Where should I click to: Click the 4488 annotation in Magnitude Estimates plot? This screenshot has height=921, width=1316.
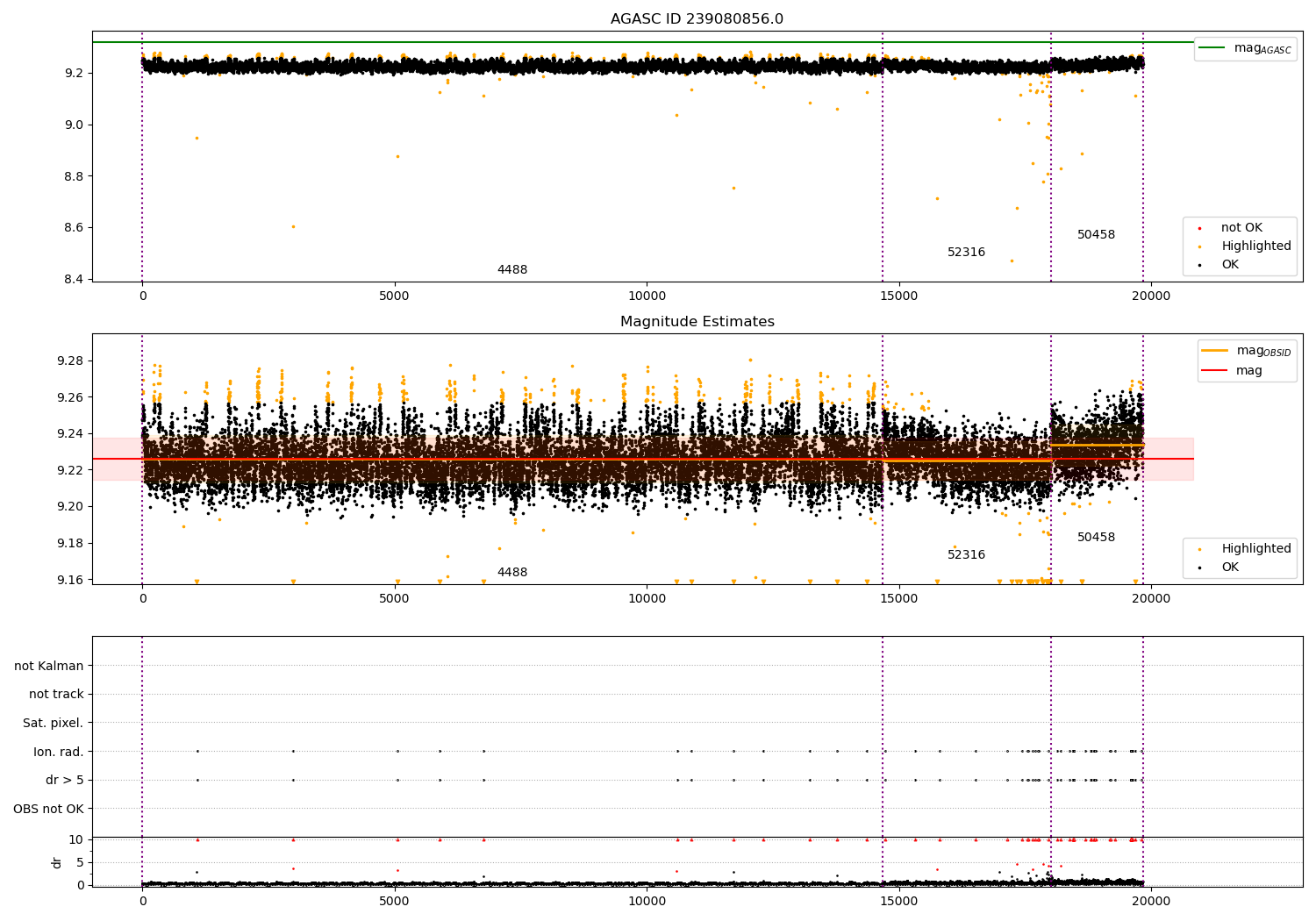[x=512, y=573]
